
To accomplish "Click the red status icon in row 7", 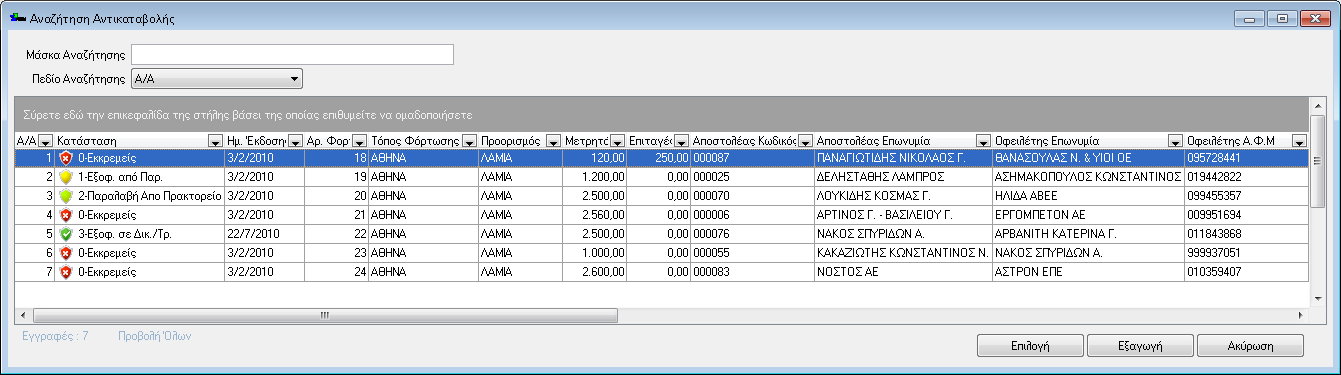I will pyautogui.click(x=66, y=272).
